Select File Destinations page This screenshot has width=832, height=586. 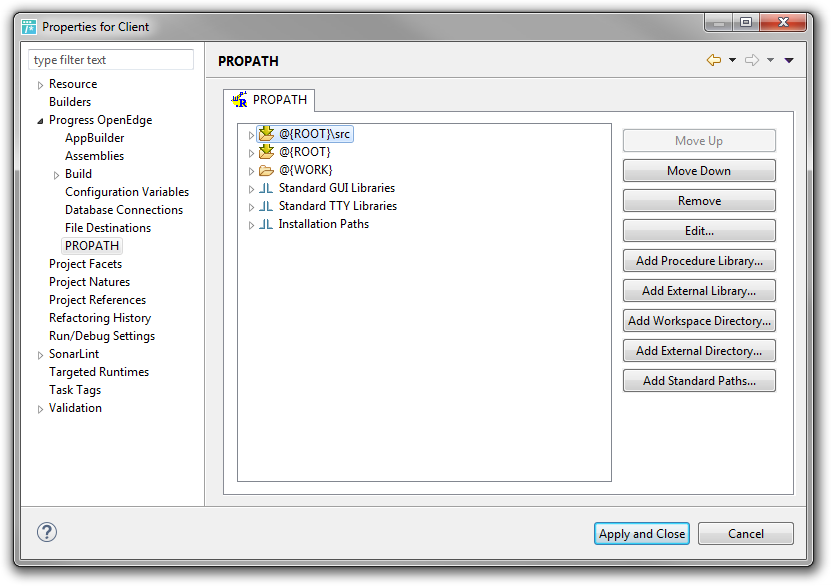click(108, 228)
